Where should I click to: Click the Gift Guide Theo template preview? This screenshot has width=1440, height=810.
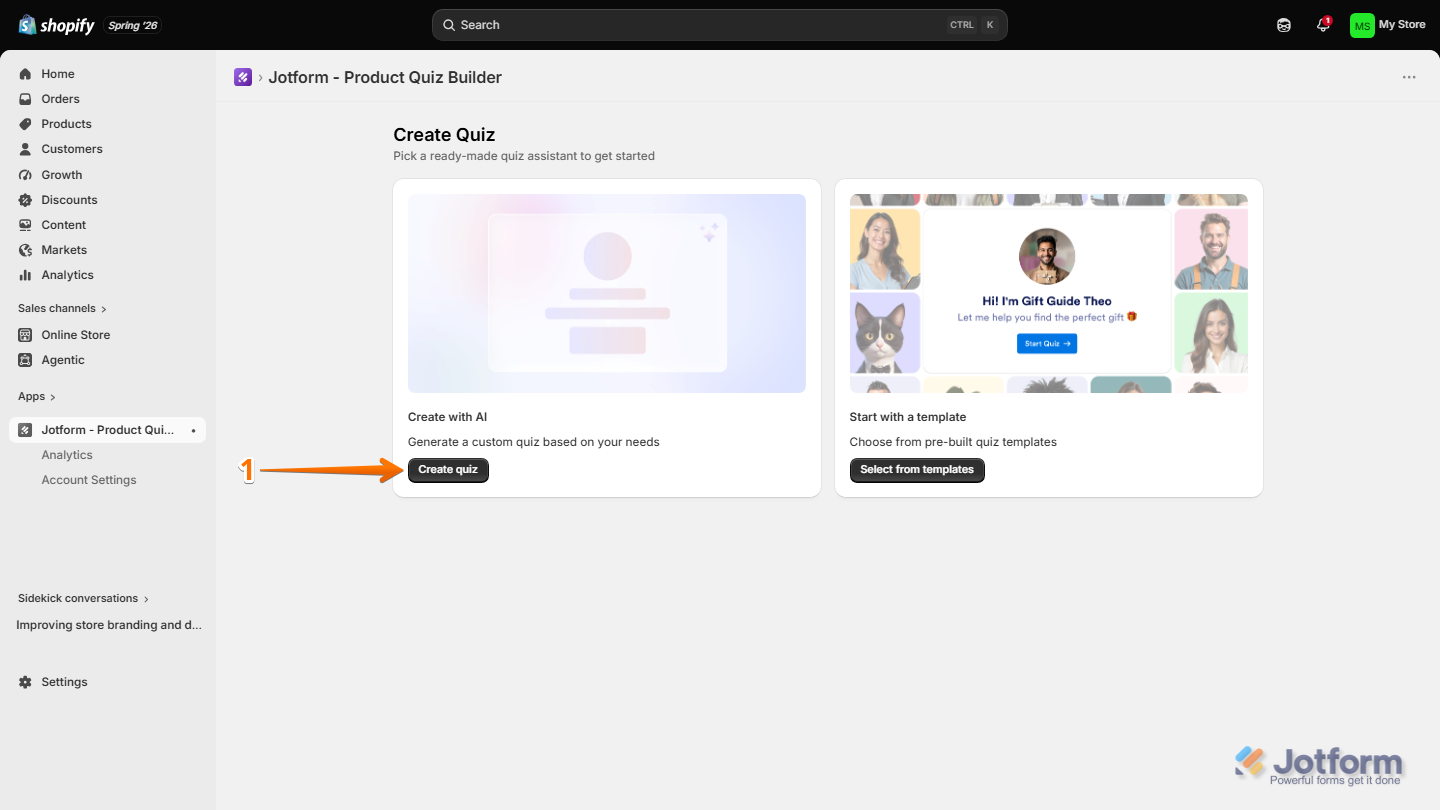pyautogui.click(x=1049, y=293)
